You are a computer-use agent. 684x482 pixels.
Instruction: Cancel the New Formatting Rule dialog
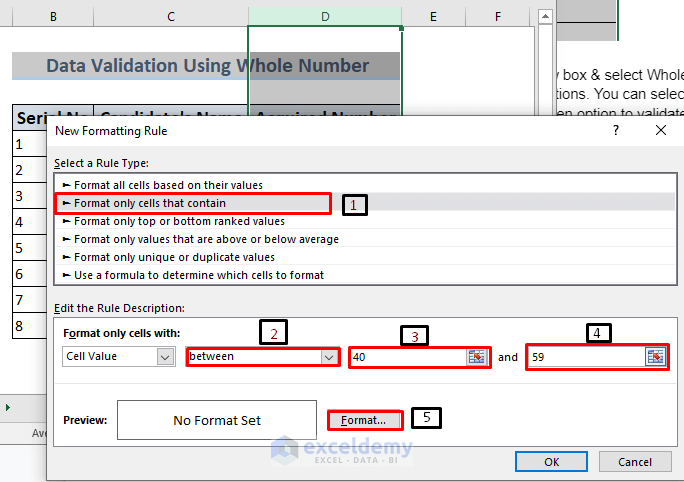(635, 462)
